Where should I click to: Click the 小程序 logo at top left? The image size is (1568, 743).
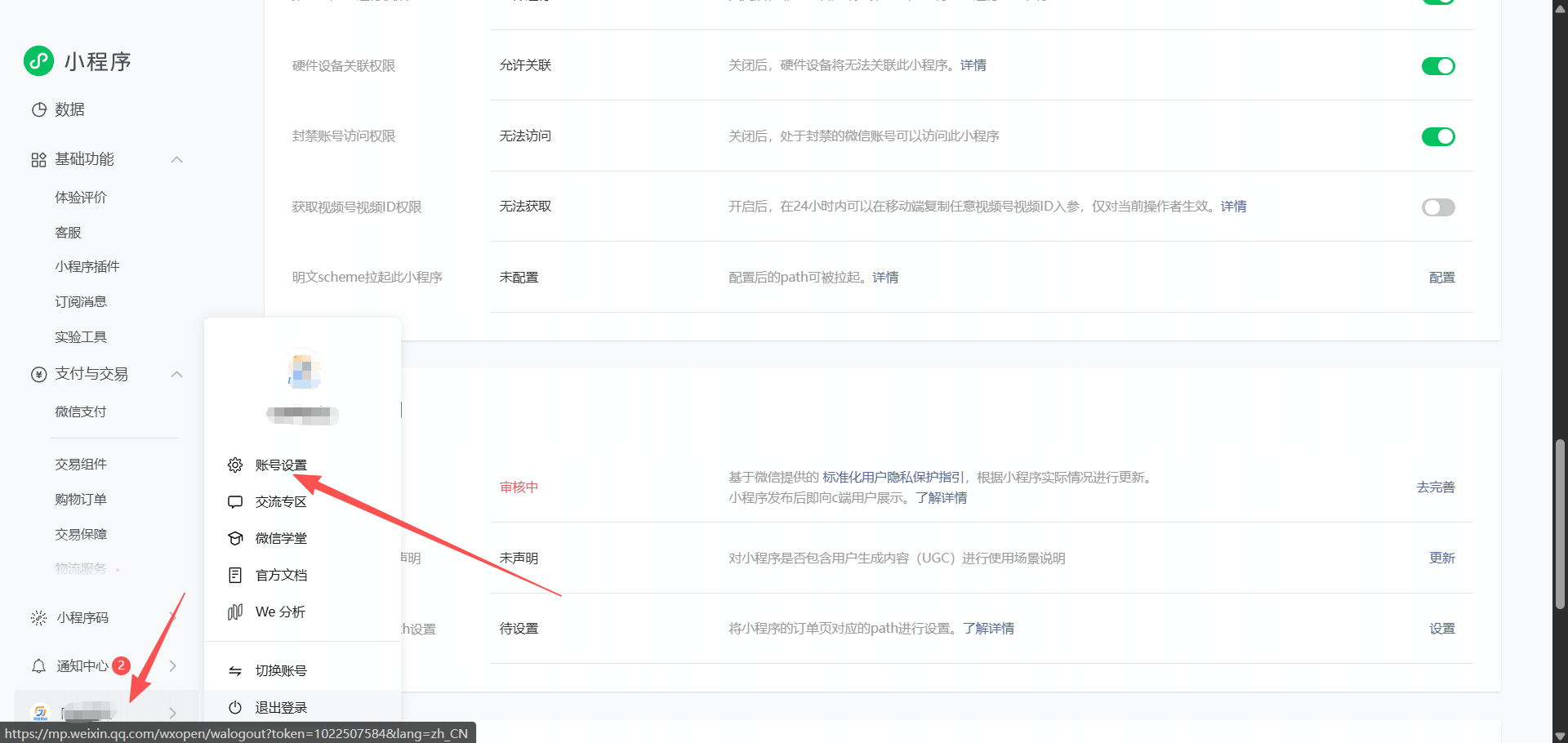(x=78, y=61)
